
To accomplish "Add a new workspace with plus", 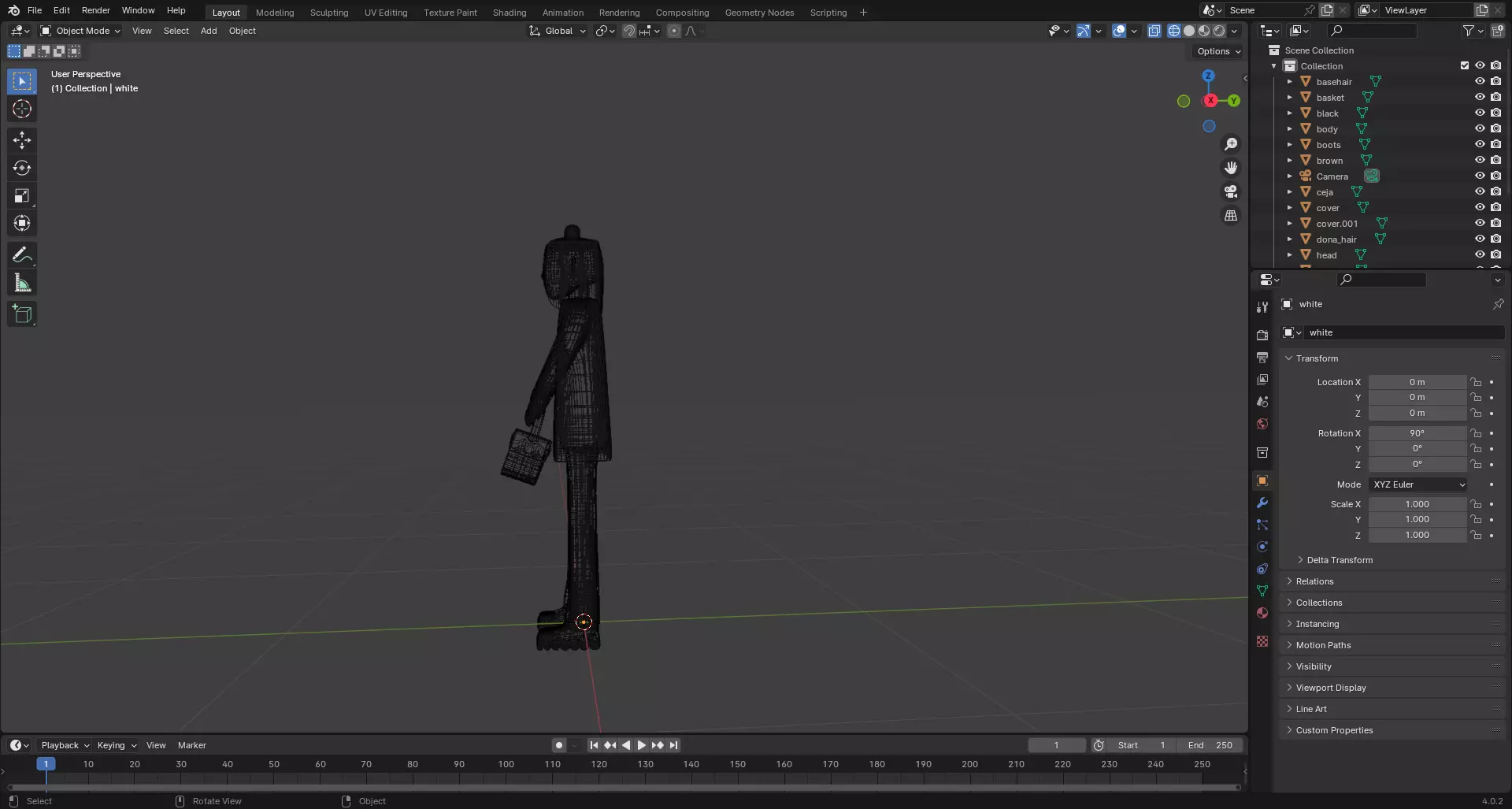I will pos(863,12).
